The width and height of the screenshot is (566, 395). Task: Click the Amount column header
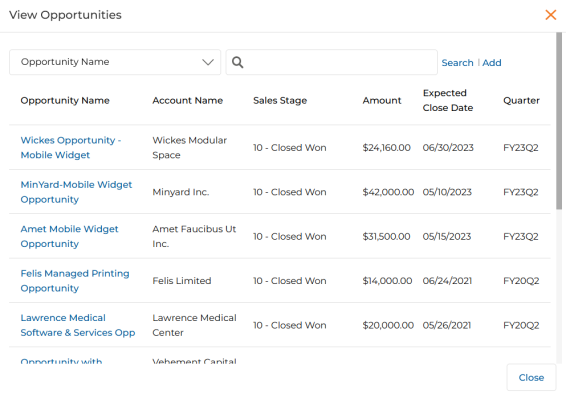click(382, 100)
